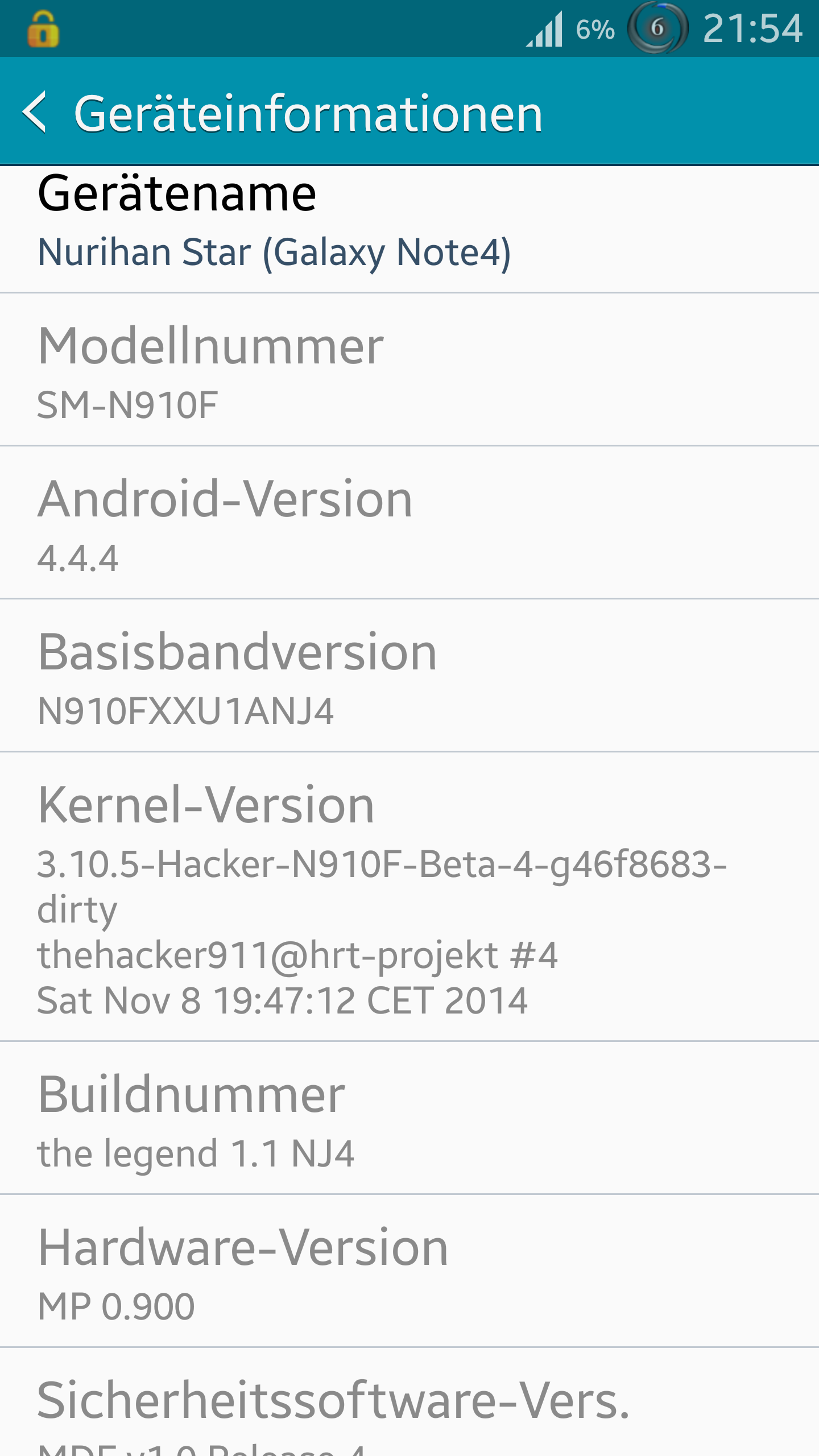The height and width of the screenshot is (1456, 819).
Task: Select the Basisbandversion row
Action: coord(409,676)
